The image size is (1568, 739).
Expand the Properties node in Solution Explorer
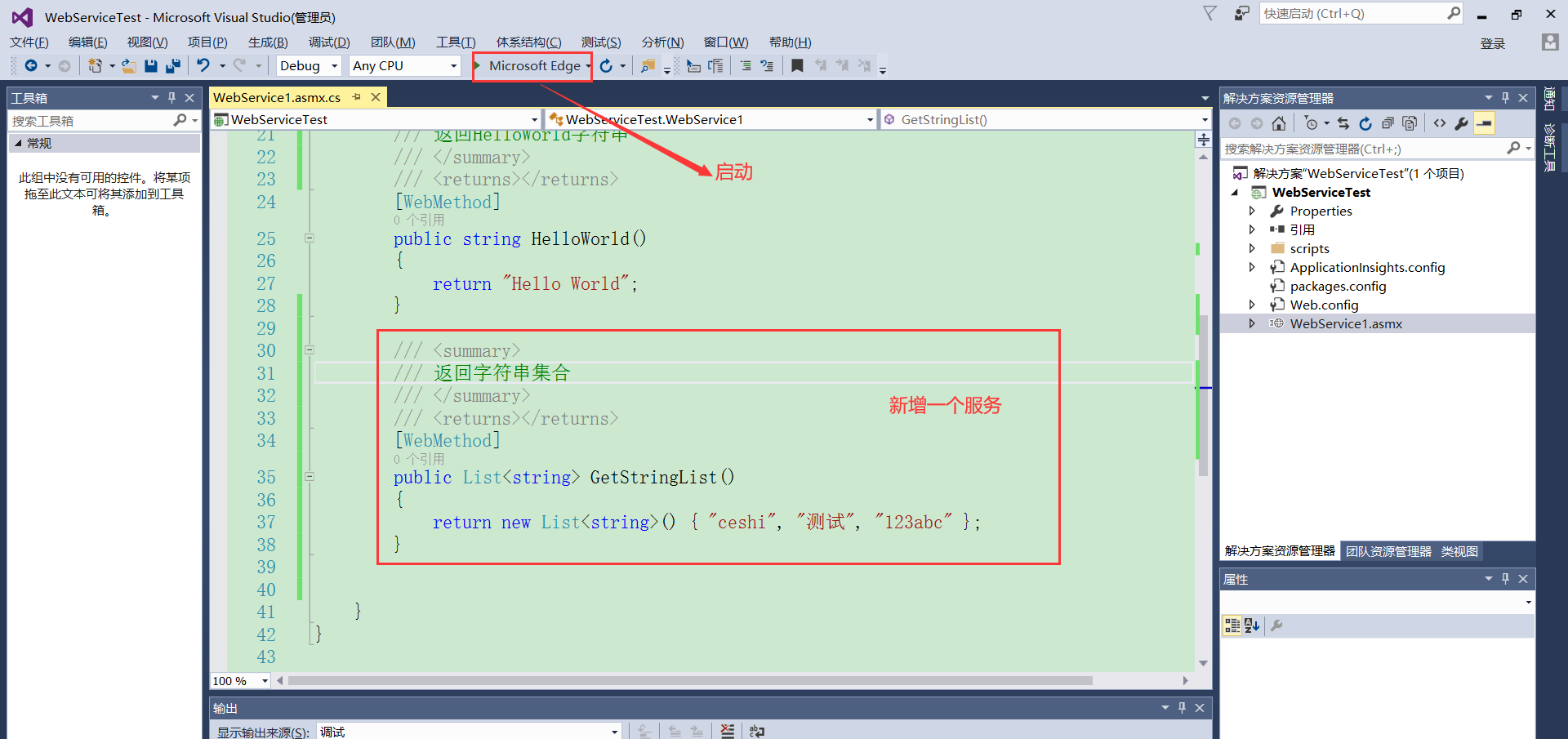pyautogui.click(x=1254, y=211)
